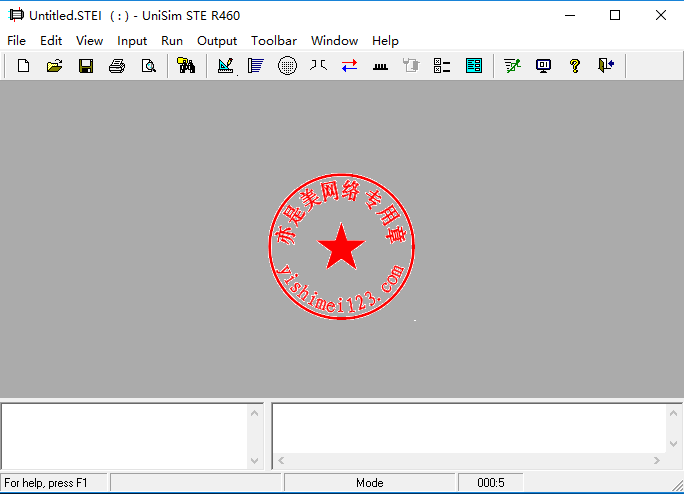Click 'For help, press F1' status text

pos(46,483)
